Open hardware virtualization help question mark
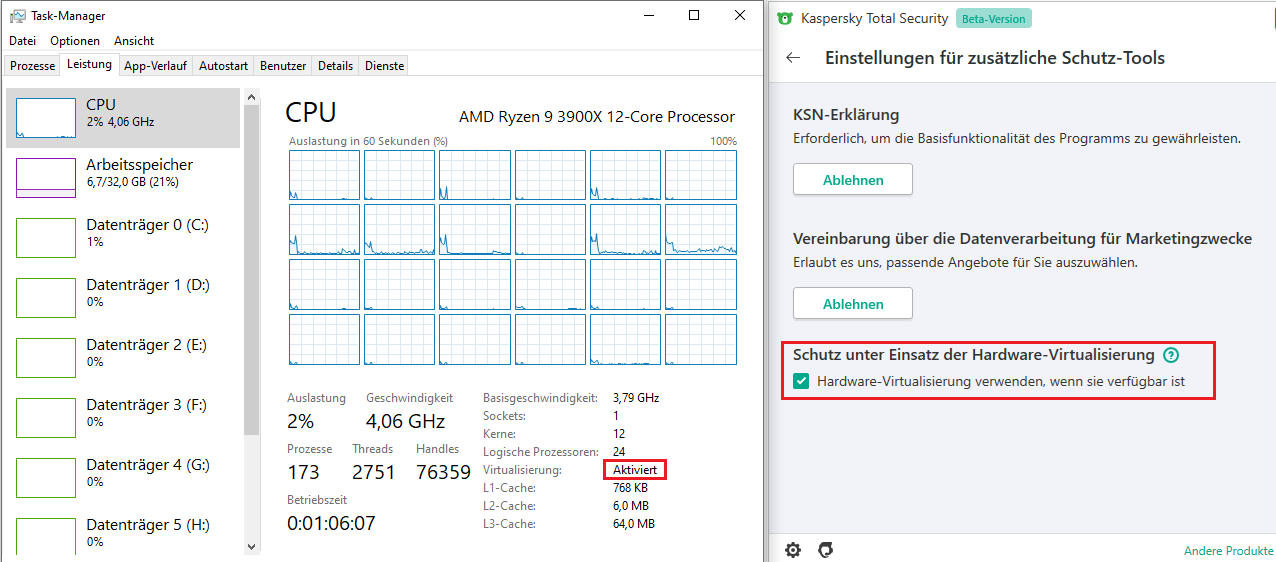The height and width of the screenshot is (562, 1276). click(1171, 355)
